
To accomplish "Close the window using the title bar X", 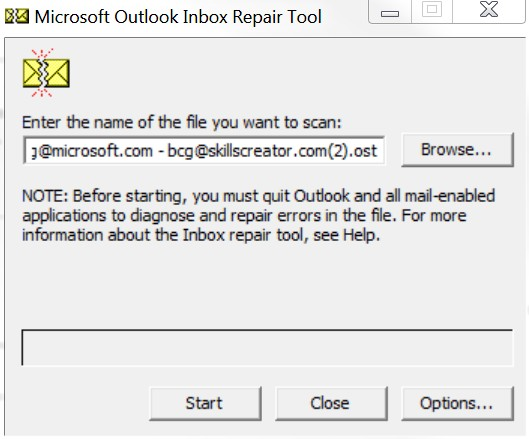I will [489, 10].
